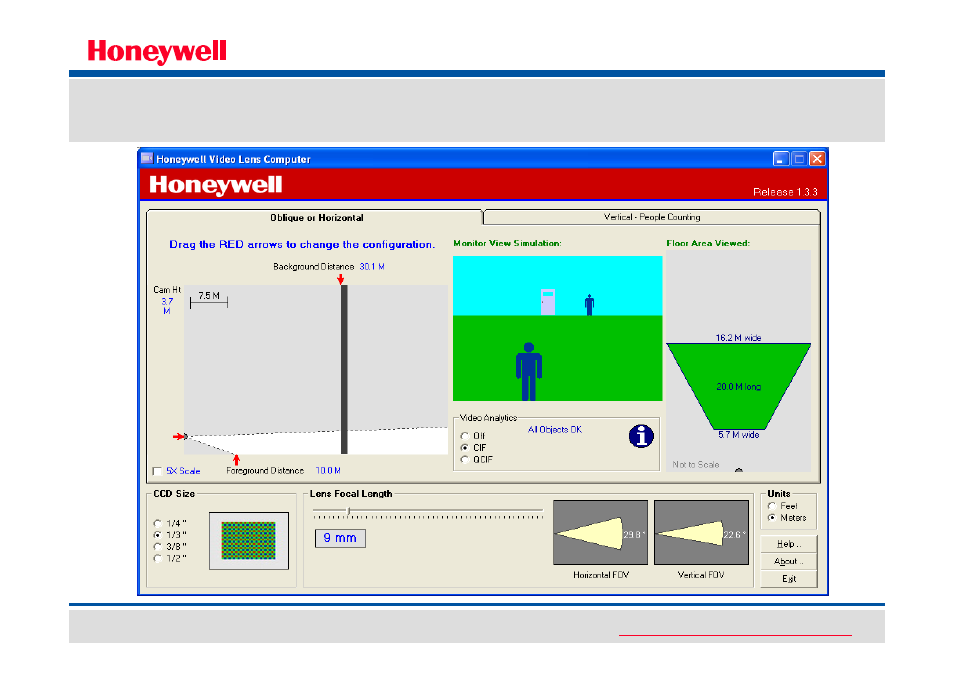The height and width of the screenshot is (674, 954).
Task: Close the Video Lens Computer window
Action: pos(817,159)
